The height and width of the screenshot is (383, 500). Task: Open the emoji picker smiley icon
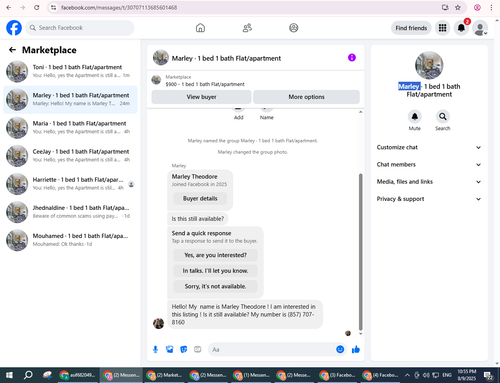pos(340,349)
